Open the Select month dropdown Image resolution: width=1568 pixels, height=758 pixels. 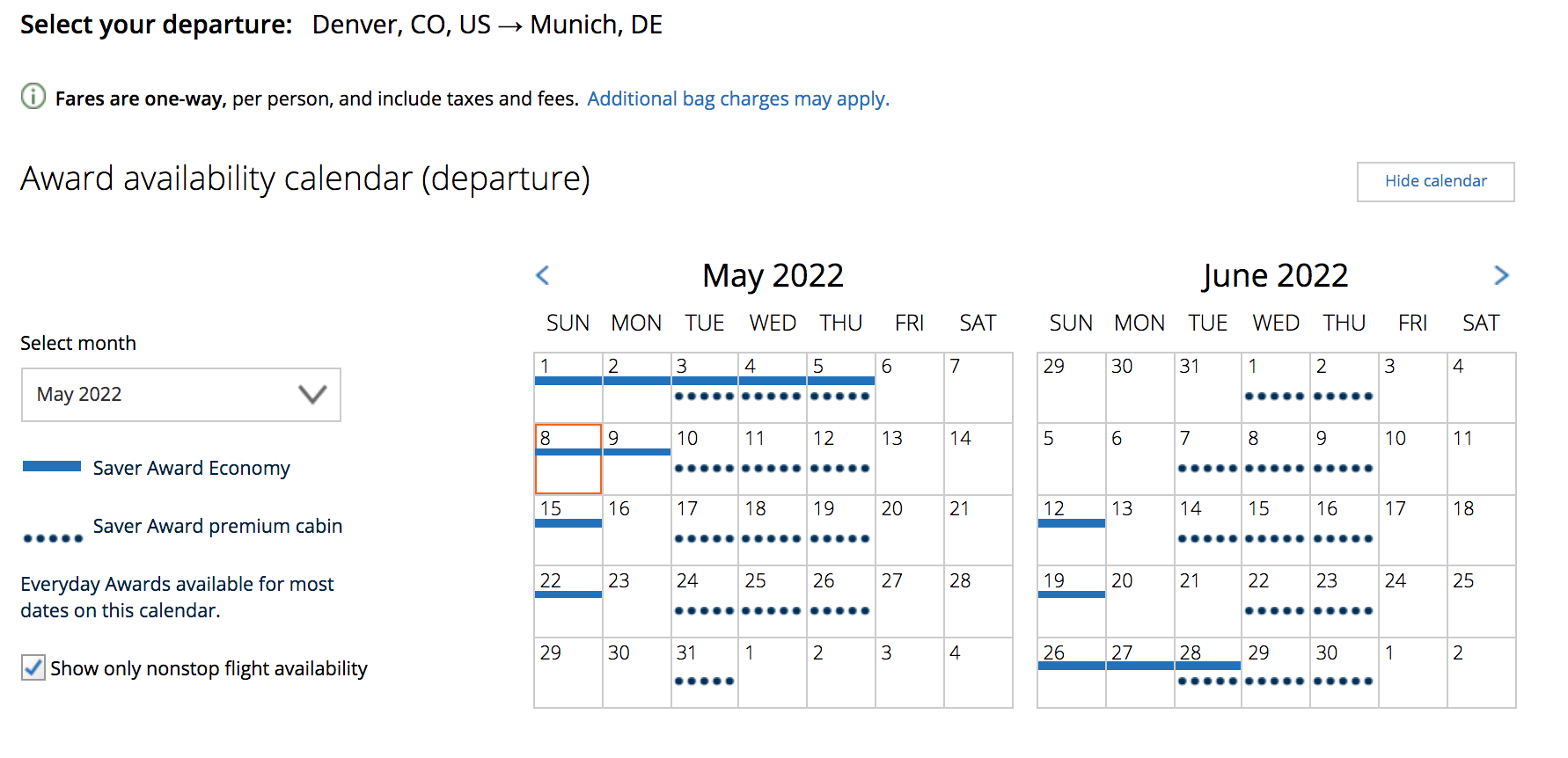[180, 395]
